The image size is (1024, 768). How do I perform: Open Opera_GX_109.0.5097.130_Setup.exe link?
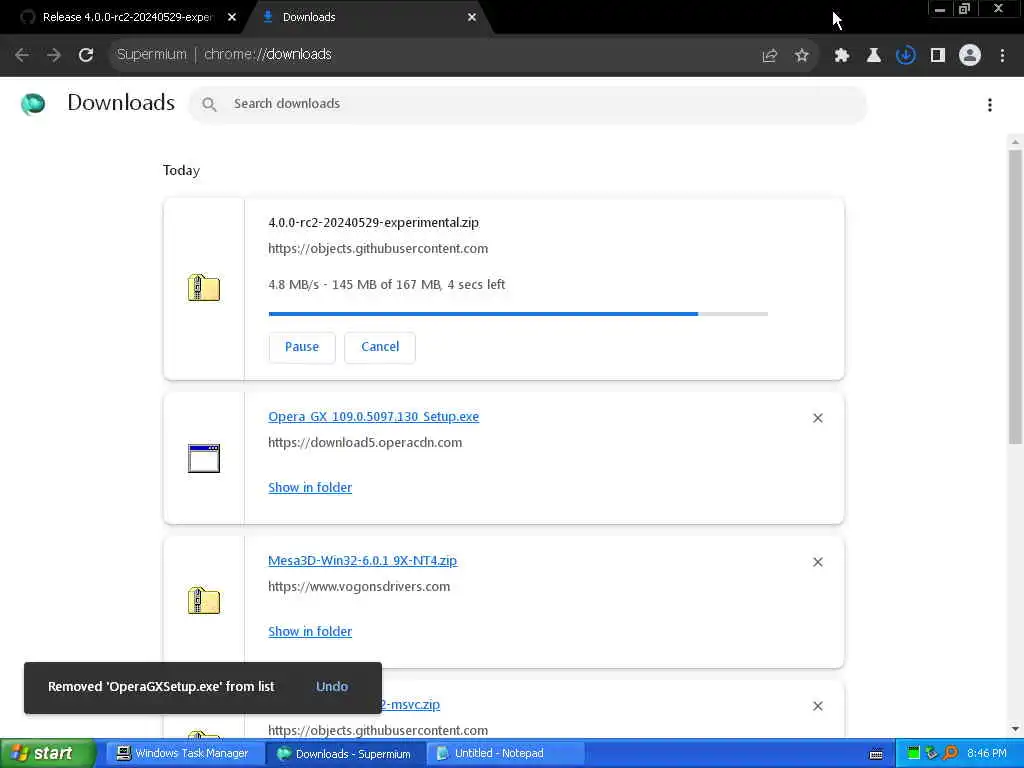click(x=374, y=417)
